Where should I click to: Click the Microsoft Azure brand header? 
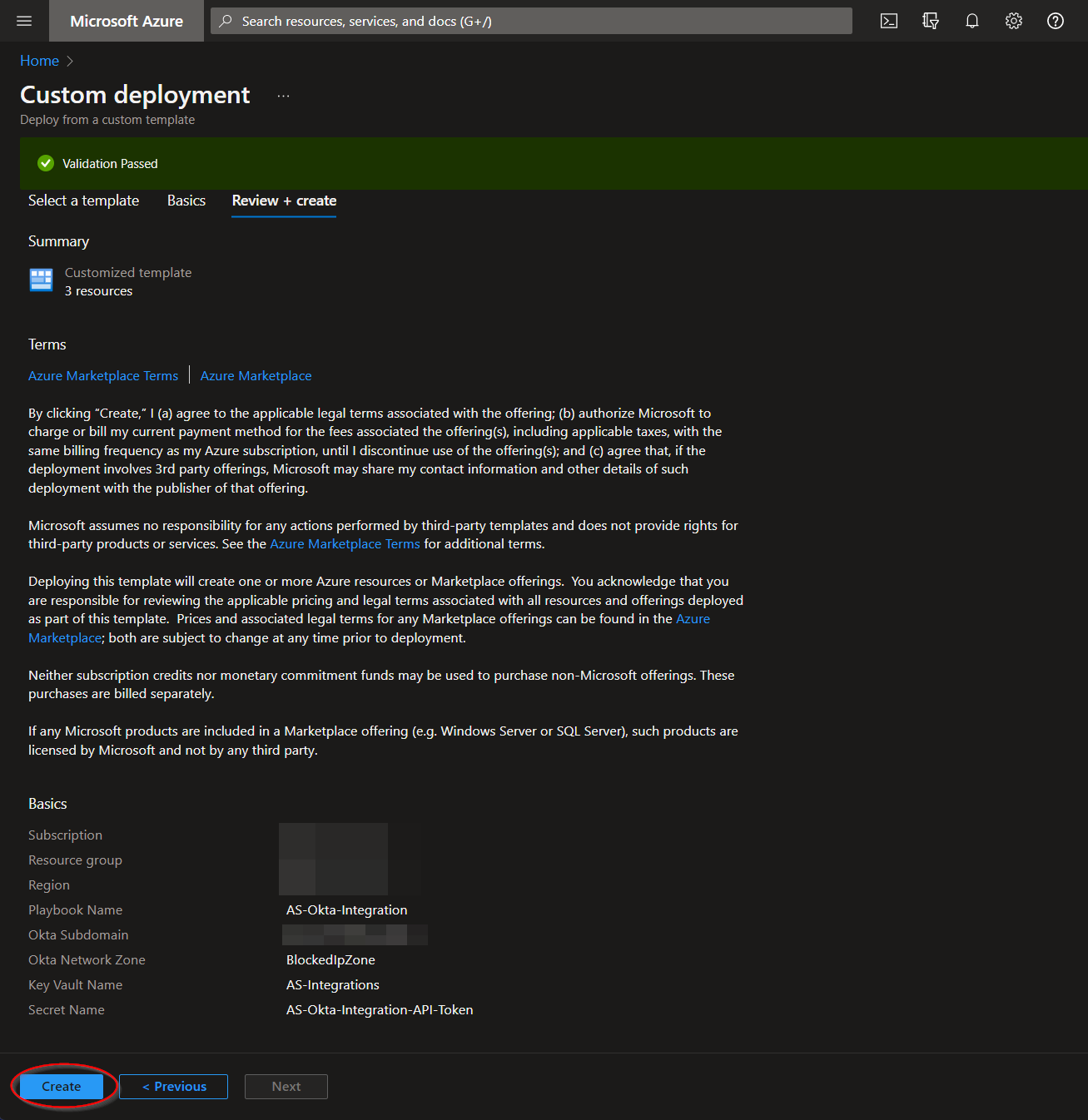[x=127, y=21]
